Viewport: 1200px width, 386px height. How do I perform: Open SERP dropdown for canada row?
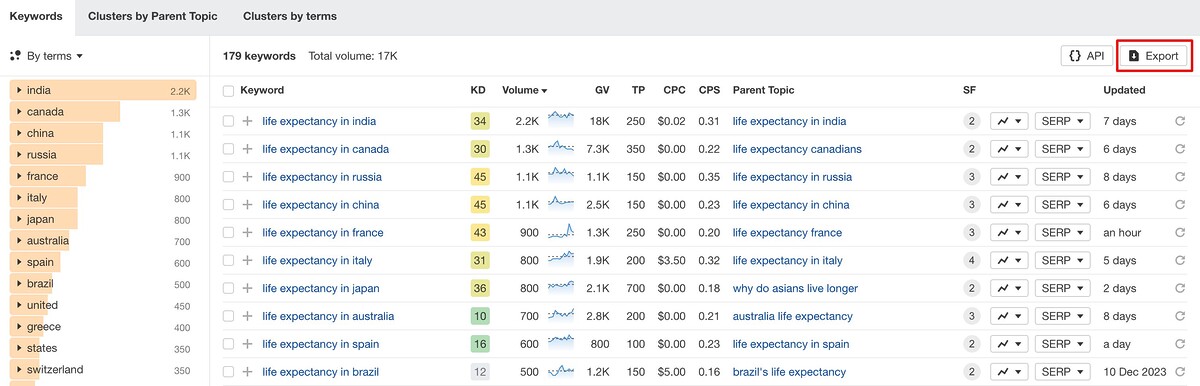1062,149
